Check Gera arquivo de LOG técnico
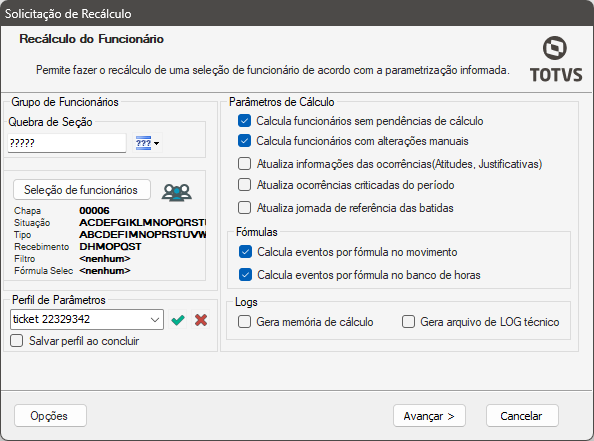The image size is (594, 441). 408,322
